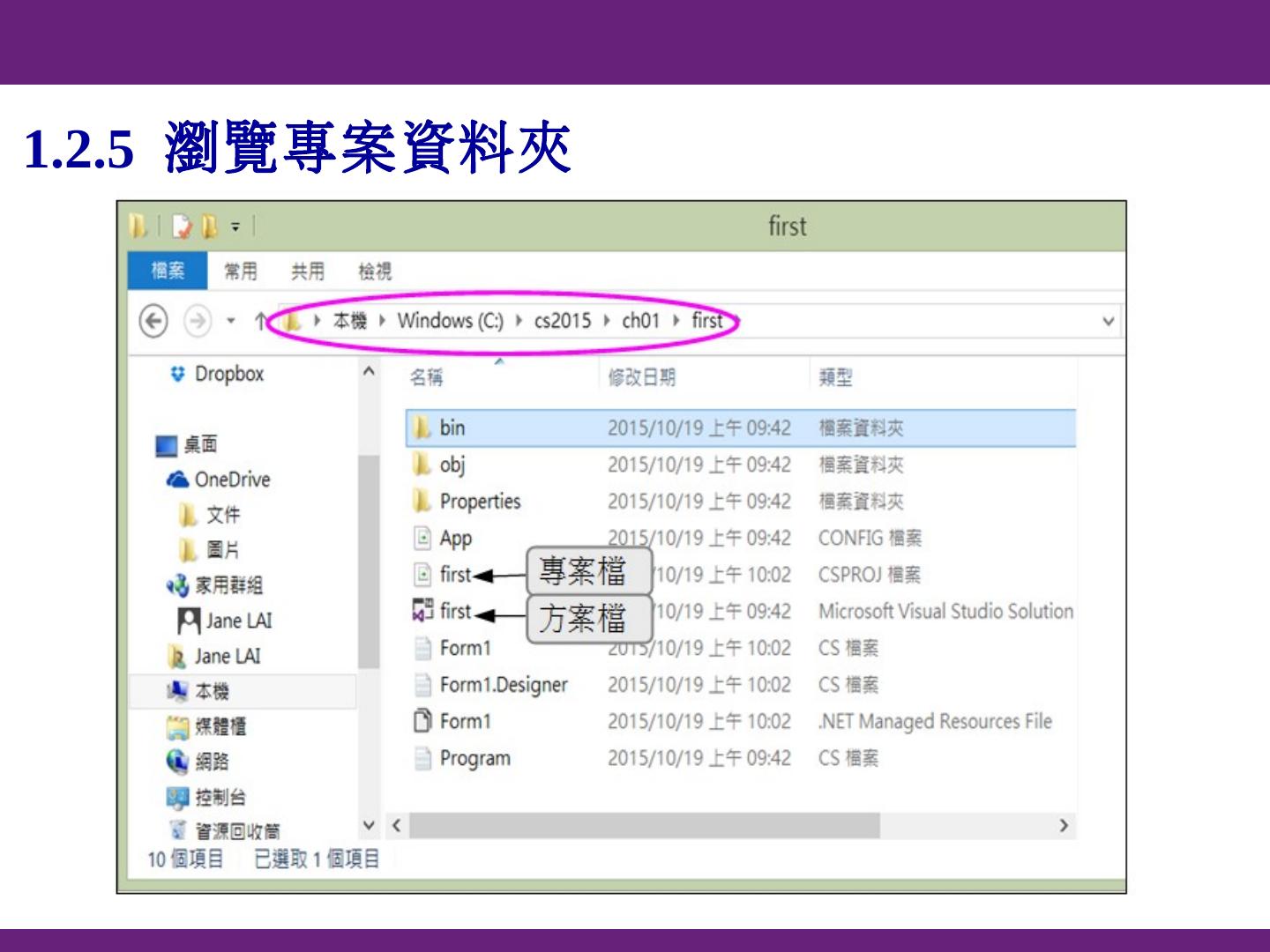The image size is (1270, 952).
Task: Click the ch01 breadcrumb segment
Action: tap(640, 321)
